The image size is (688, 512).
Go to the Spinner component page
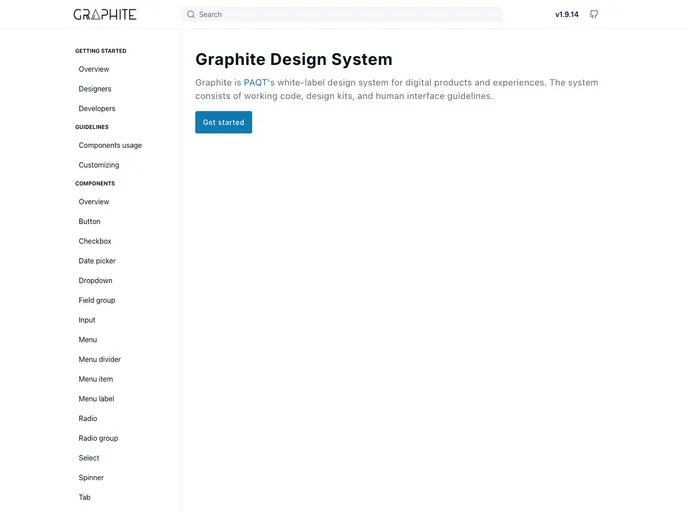91,478
